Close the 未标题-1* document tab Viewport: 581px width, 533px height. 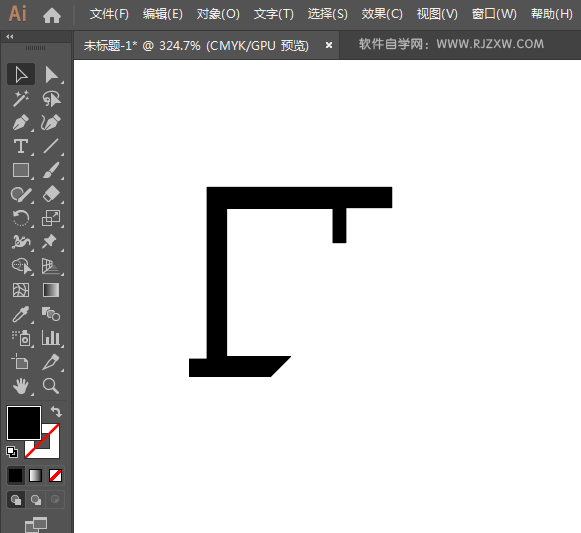(x=329, y=45)
